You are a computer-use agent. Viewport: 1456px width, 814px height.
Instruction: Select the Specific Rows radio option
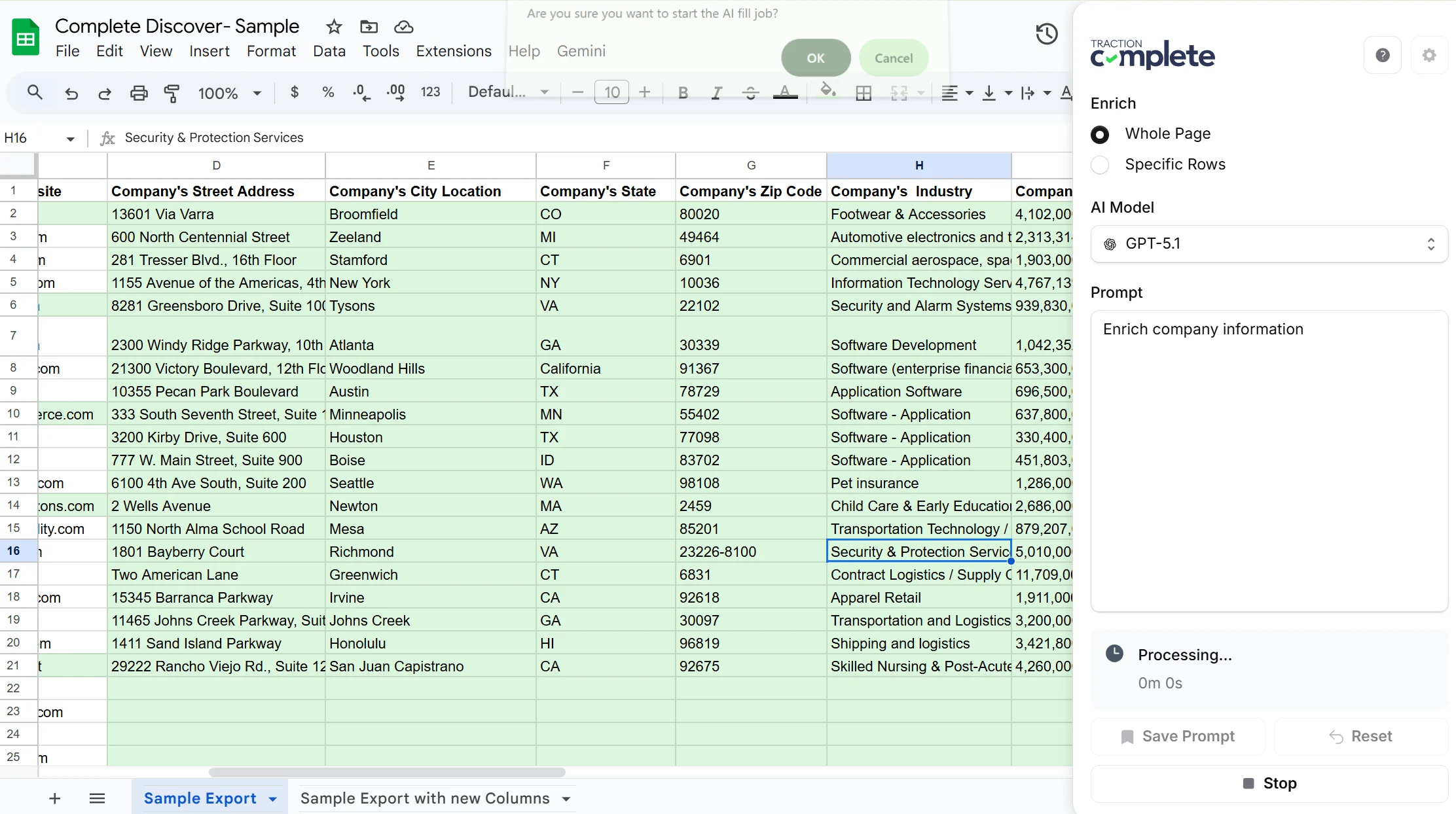(1100, 165)
